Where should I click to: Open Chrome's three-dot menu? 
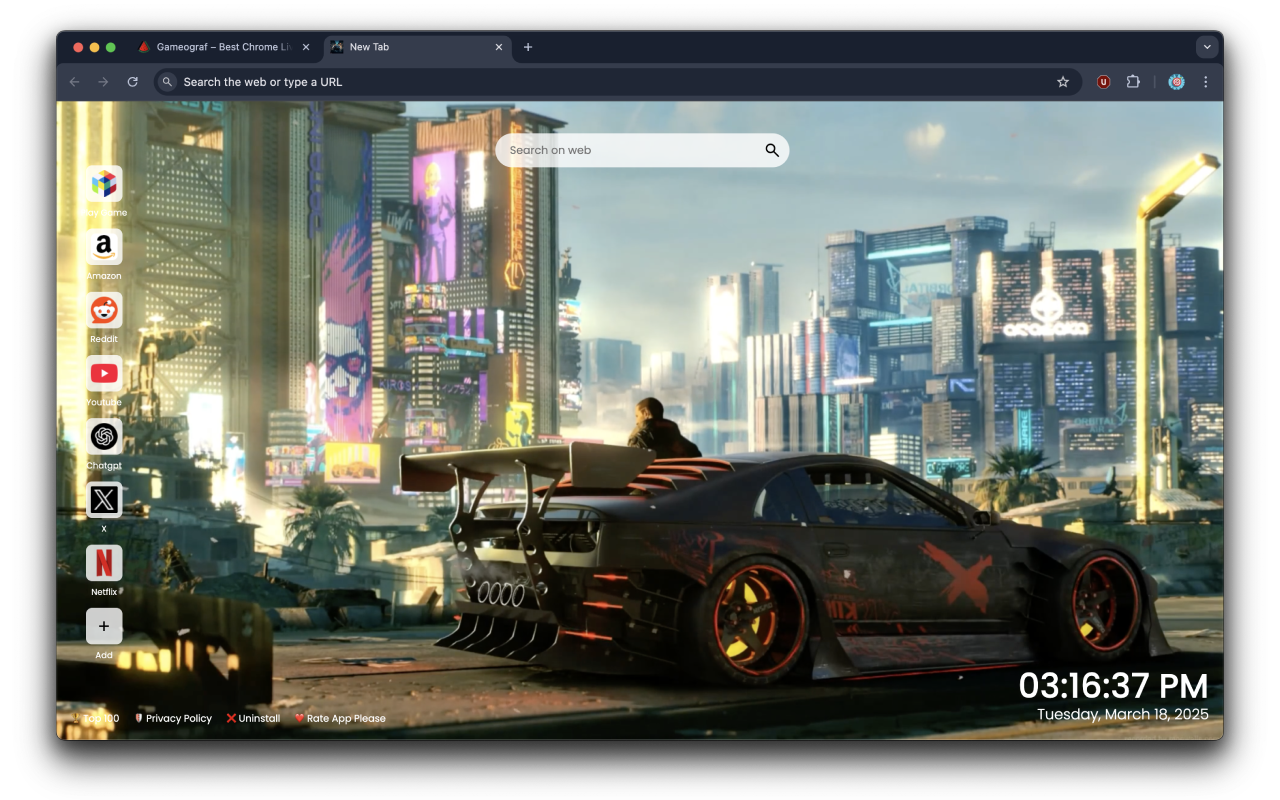(1206, 82)
